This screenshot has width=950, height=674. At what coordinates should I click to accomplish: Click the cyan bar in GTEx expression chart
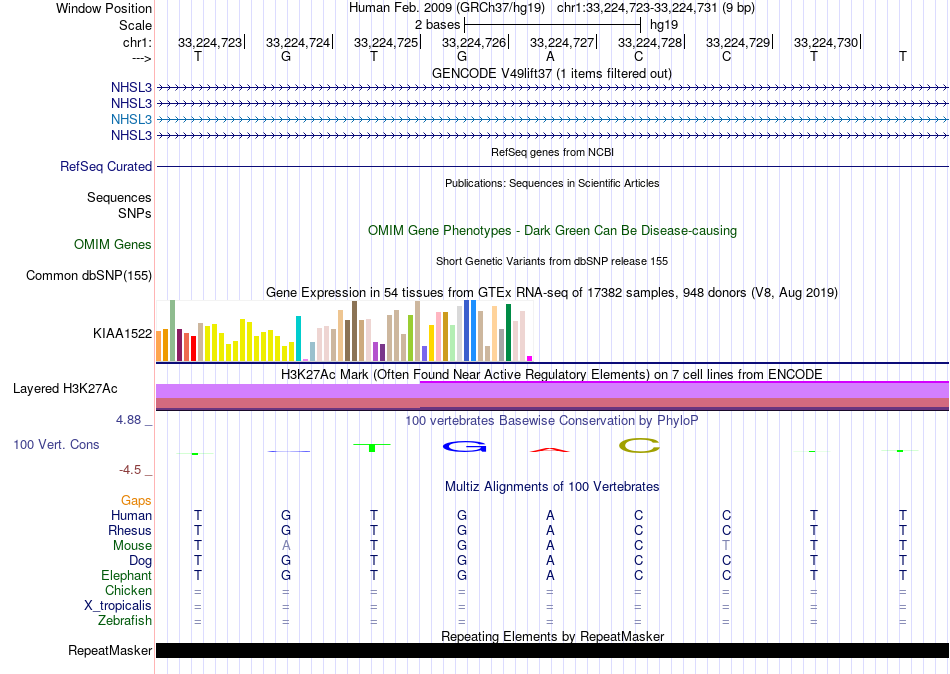(x=299, y=338)
